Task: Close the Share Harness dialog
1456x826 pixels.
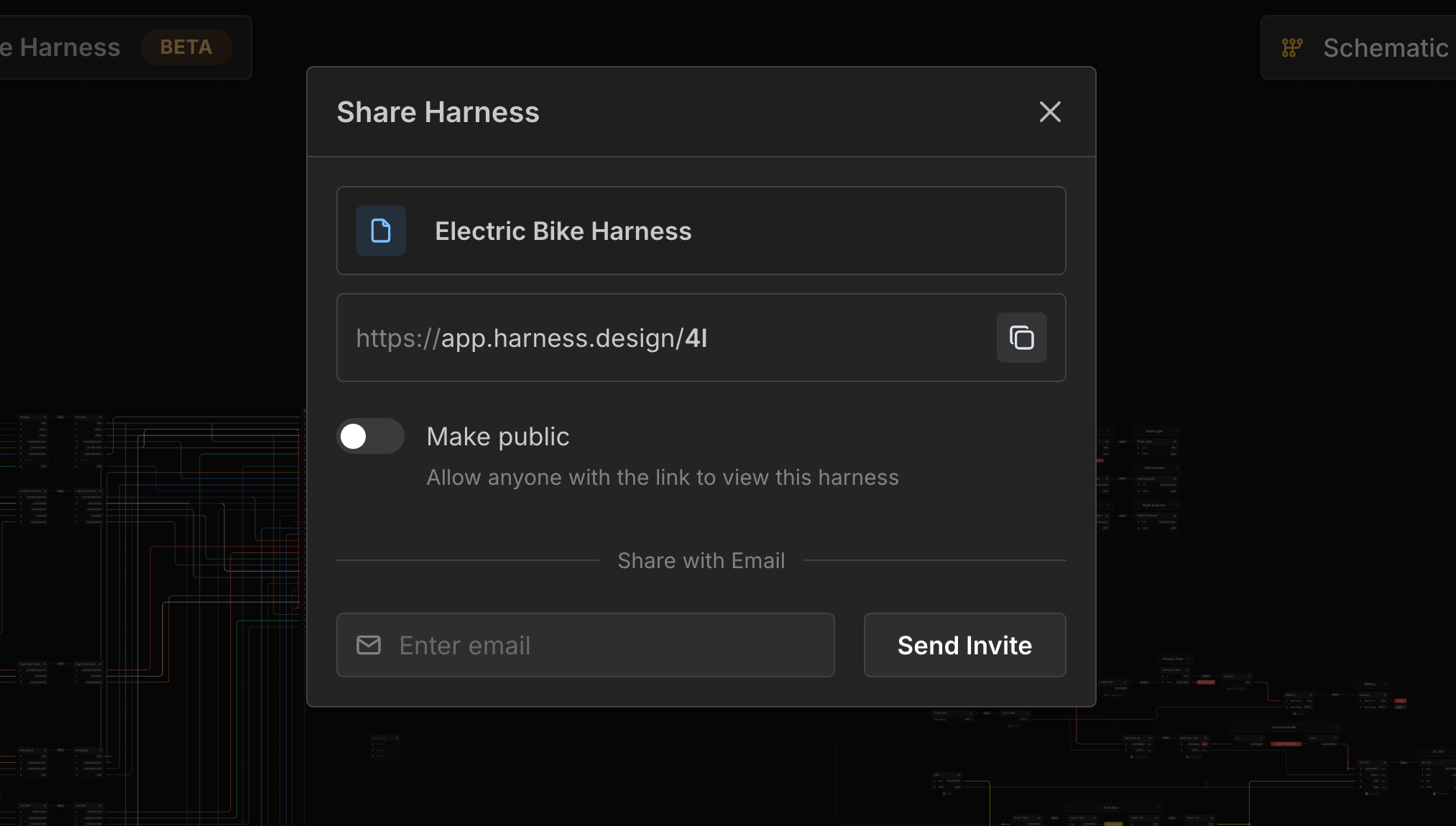Action: click(1050, 112)
